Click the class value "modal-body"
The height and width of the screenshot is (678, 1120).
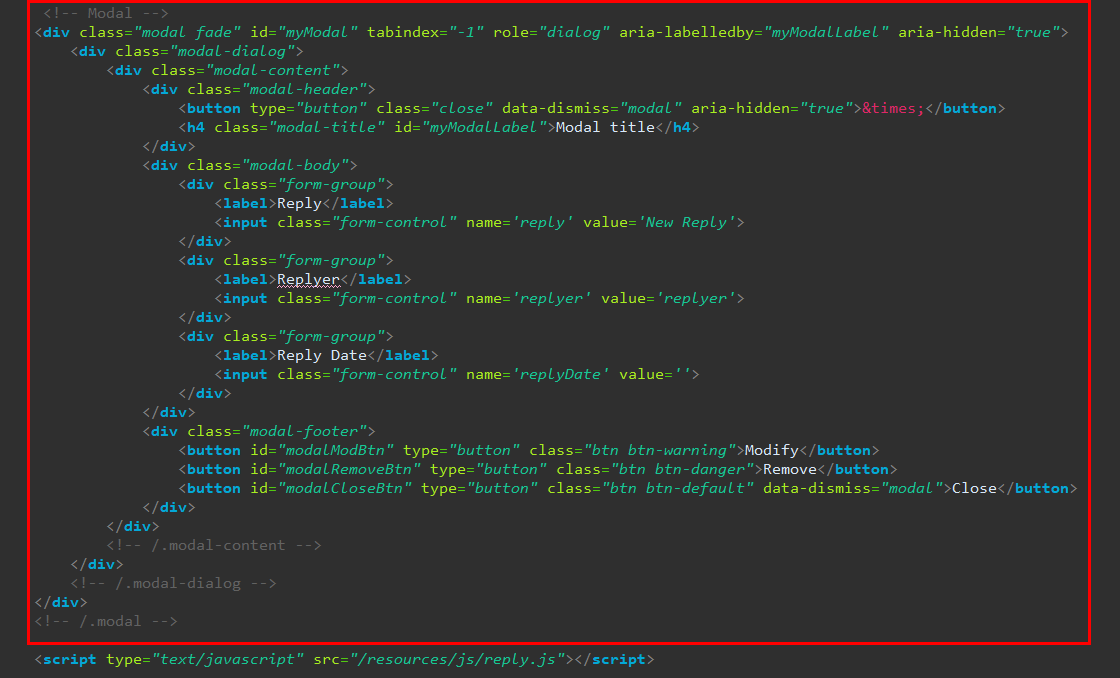295,165
